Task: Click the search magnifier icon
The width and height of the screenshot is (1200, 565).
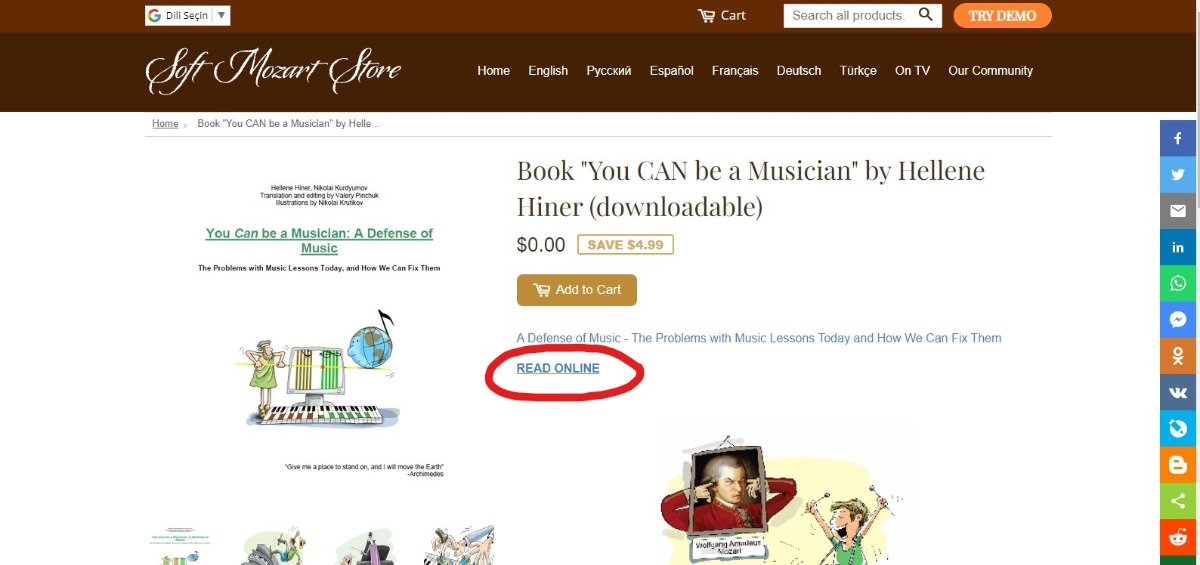Action: [x=926, y=15]
